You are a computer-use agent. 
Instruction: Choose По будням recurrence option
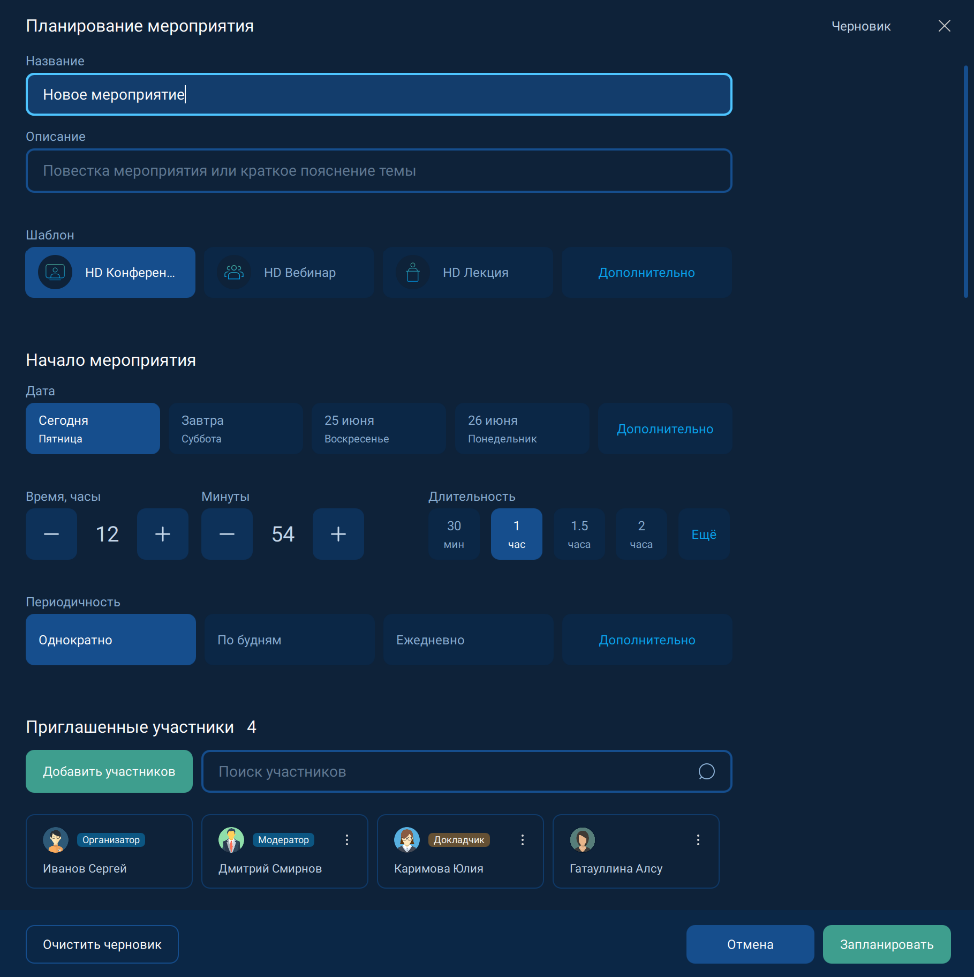tap(289, 640)
